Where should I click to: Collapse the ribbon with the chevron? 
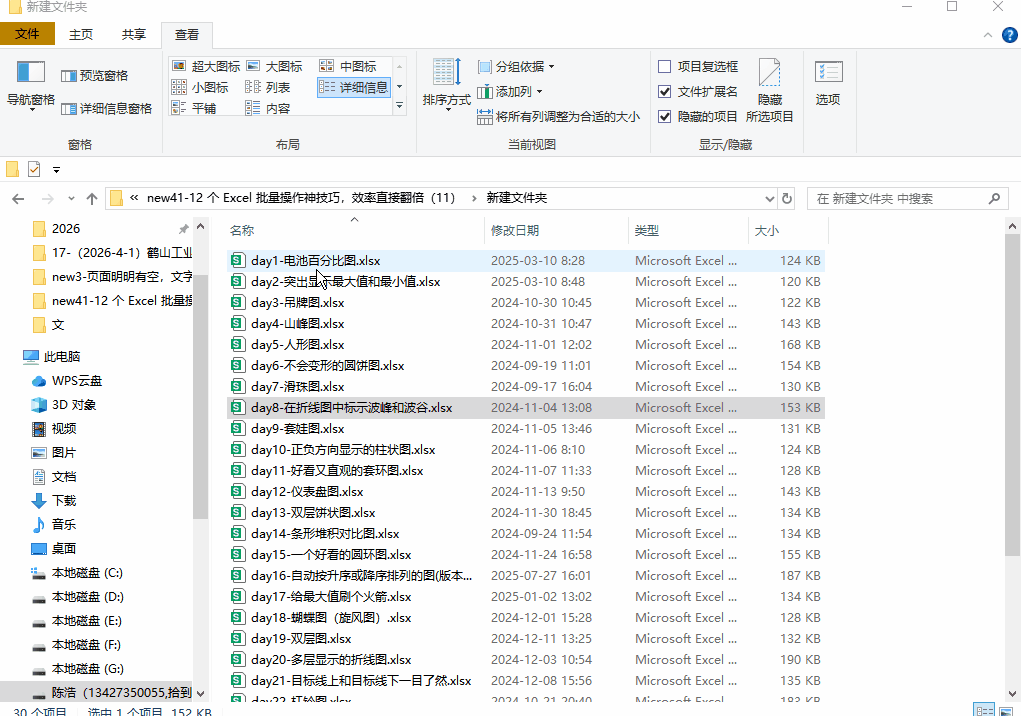(988, 35)
